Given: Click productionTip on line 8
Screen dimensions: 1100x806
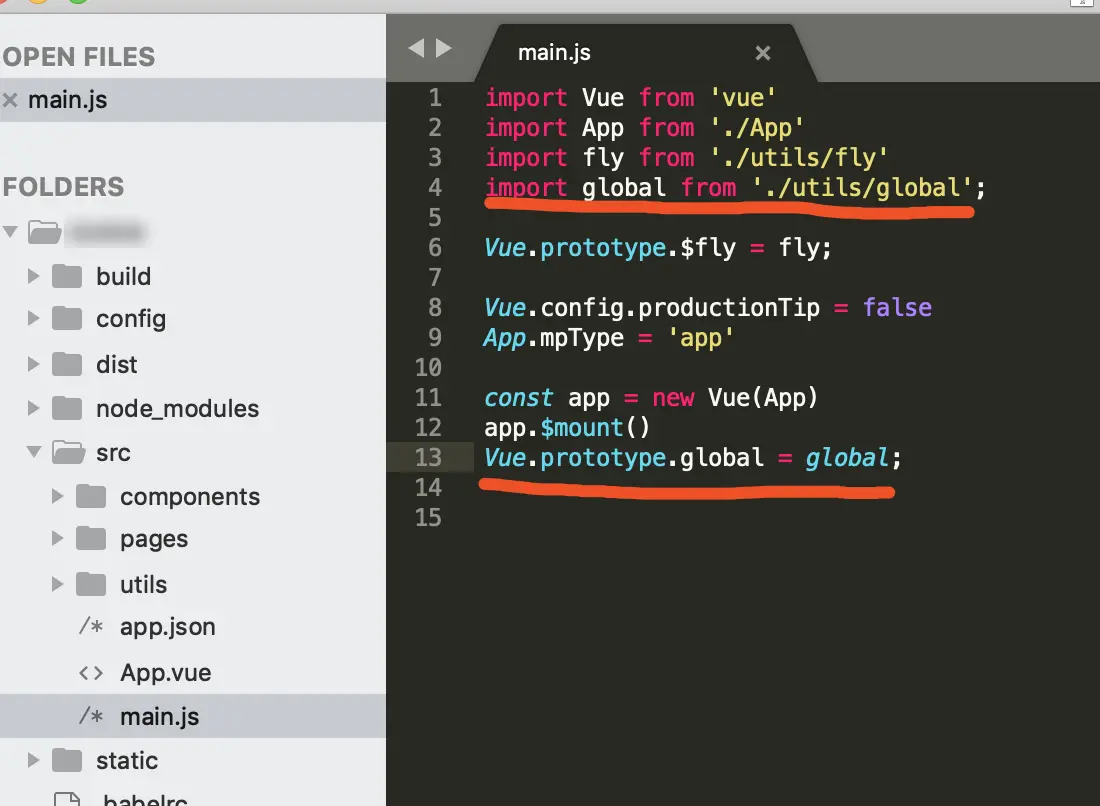Looking at the screenshot, I should pos(729,308).
